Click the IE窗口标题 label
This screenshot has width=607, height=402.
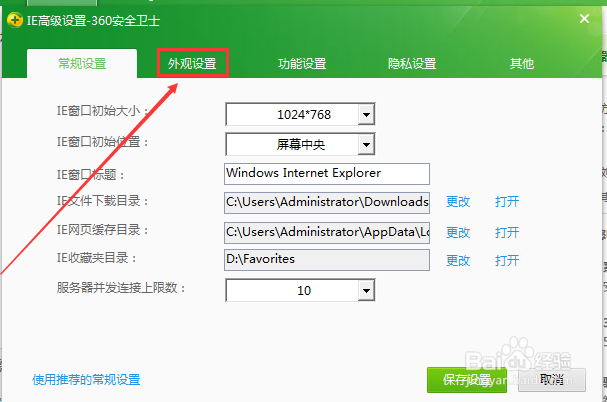pyautogui.click(x=91, y=175)
